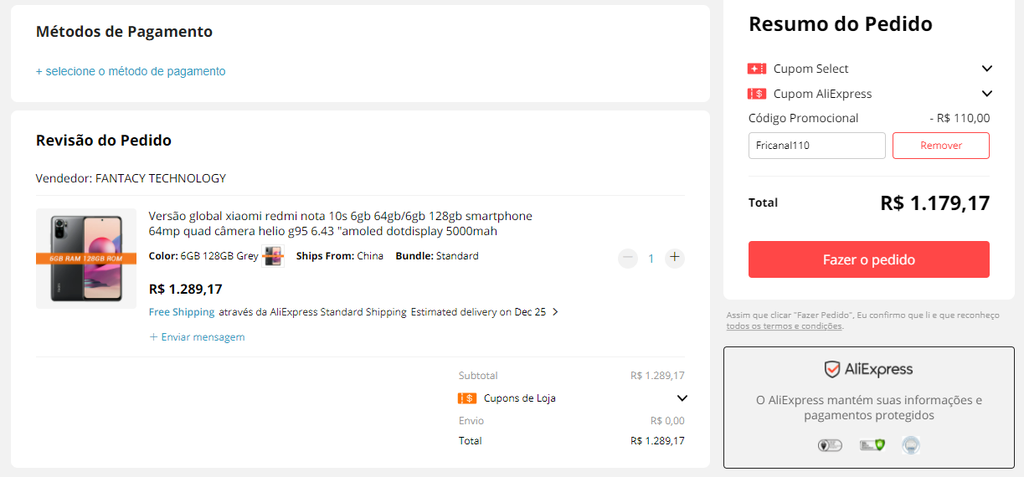Decrease item quantity with minus button
The width and height of the screenshot is (1024, 477).
pyautogui.click(x=628, y=258)
